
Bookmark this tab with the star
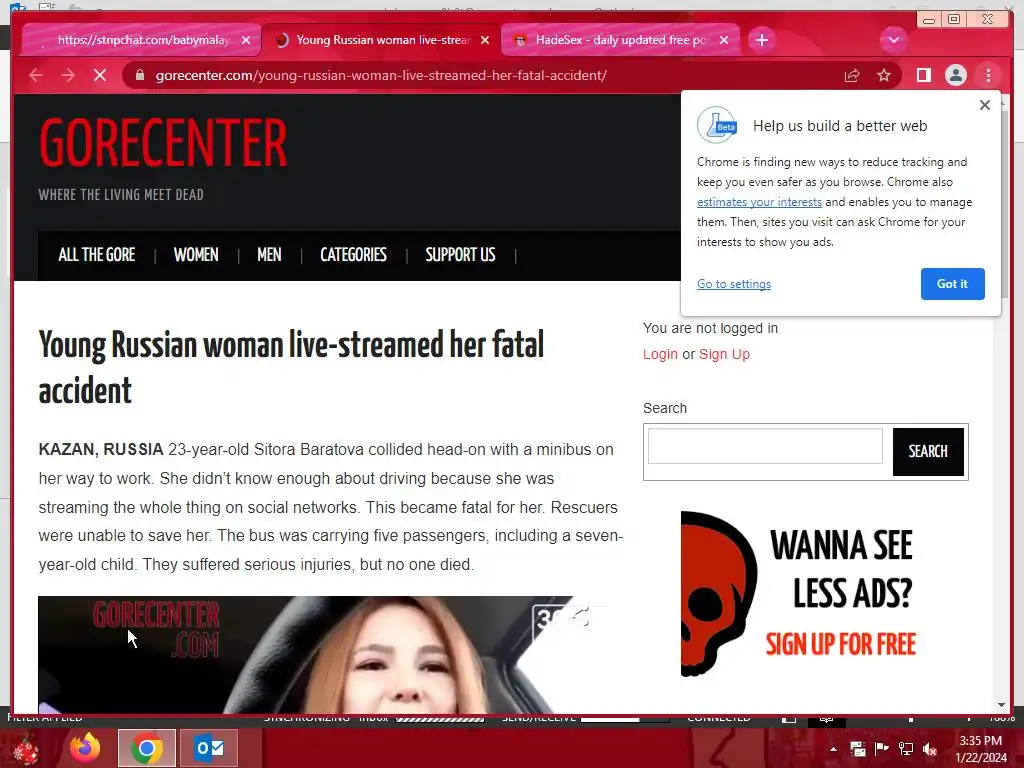pos(884,76)
